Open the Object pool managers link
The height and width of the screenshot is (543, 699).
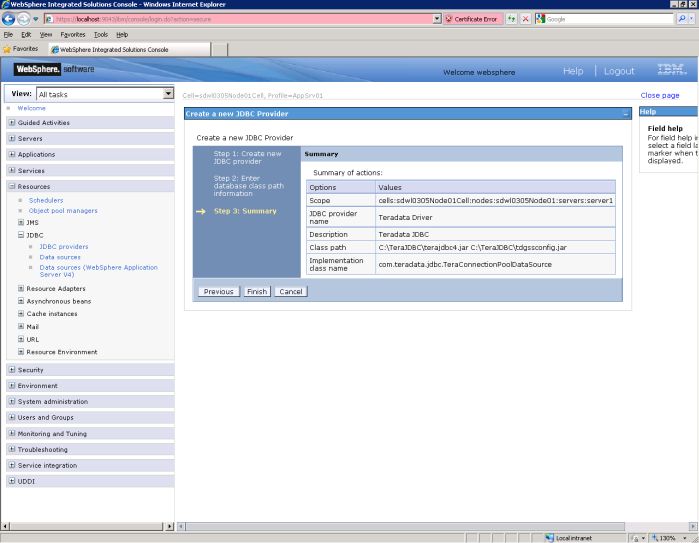63,210
